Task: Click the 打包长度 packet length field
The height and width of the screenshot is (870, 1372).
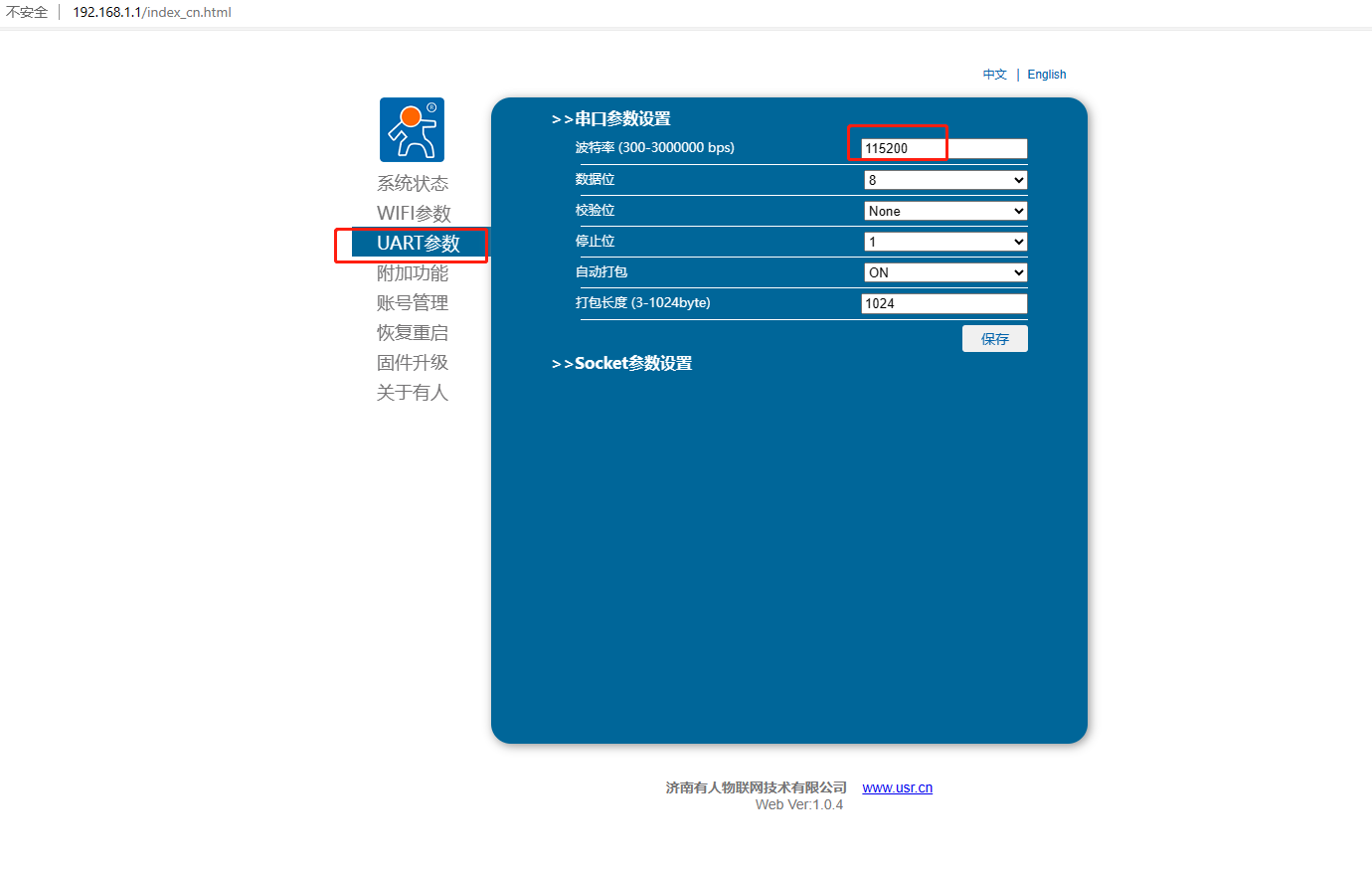Action: (943, 303)
